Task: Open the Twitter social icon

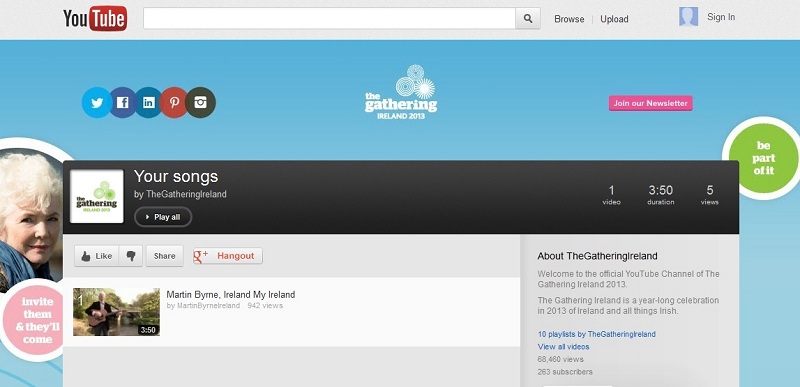Action: coord(97,102)
